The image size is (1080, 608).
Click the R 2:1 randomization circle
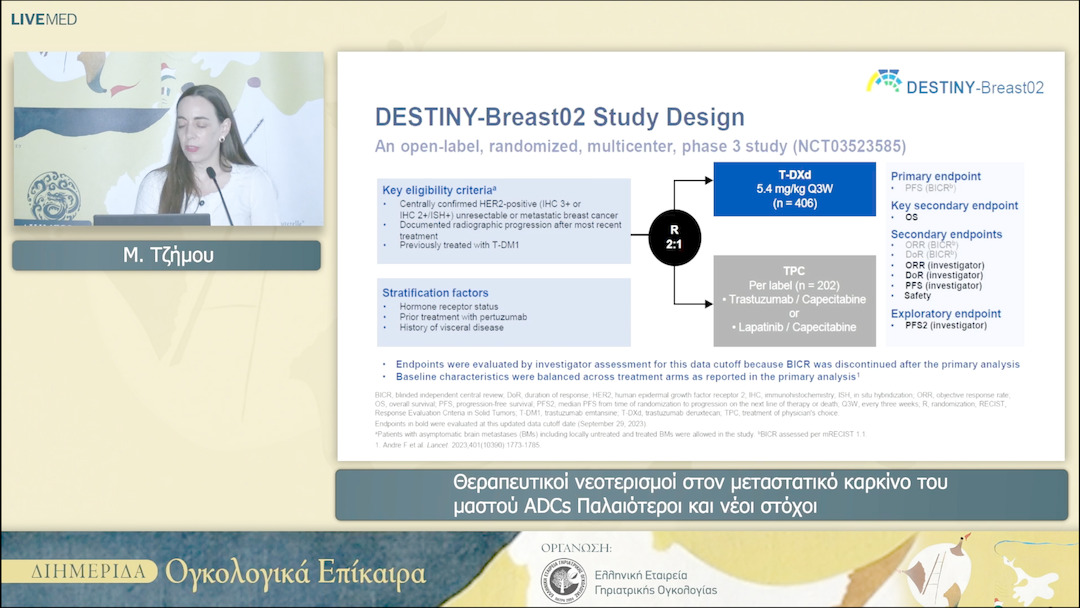(673, 238)
